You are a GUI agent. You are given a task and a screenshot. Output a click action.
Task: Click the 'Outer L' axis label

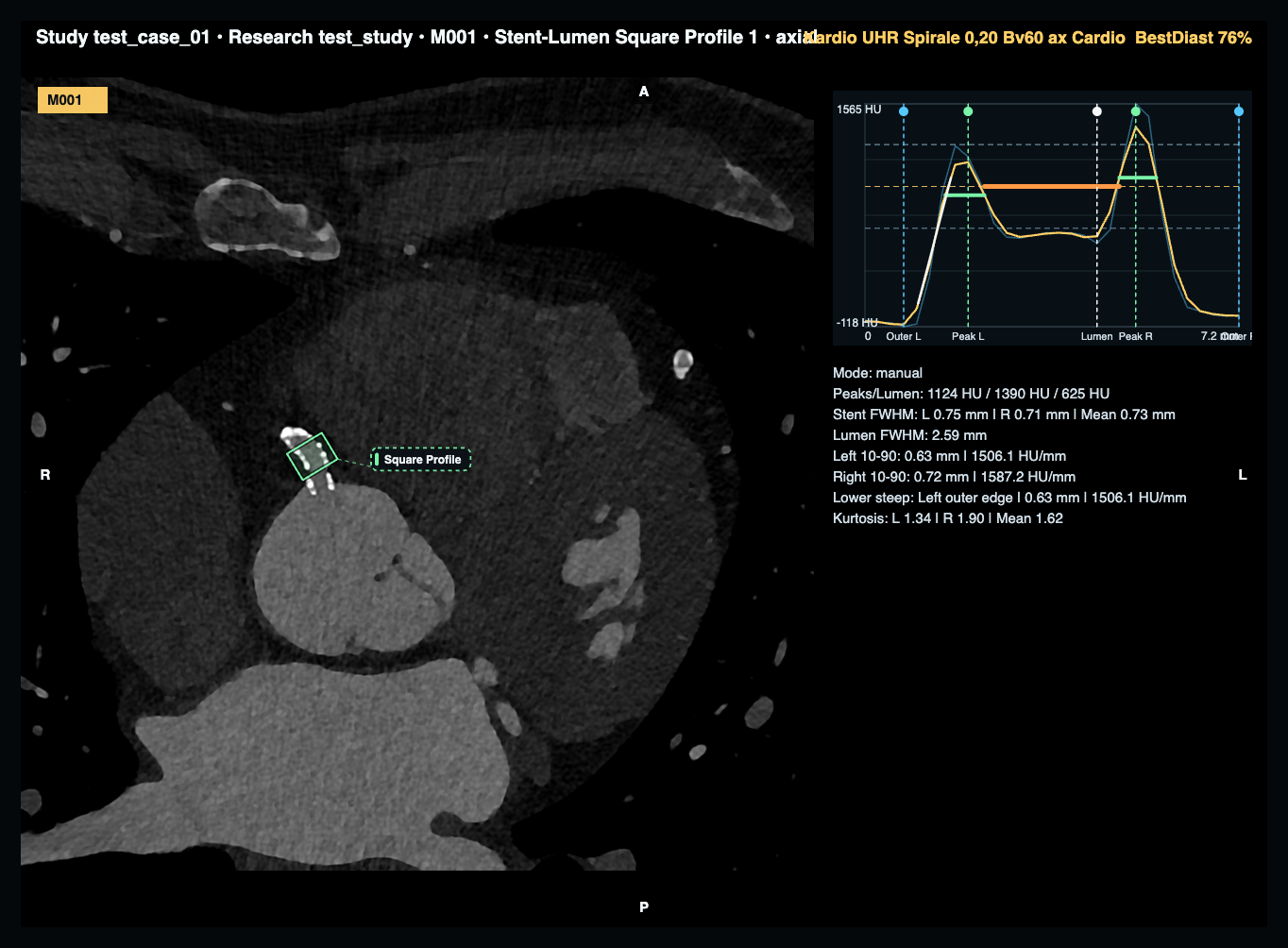904,336
